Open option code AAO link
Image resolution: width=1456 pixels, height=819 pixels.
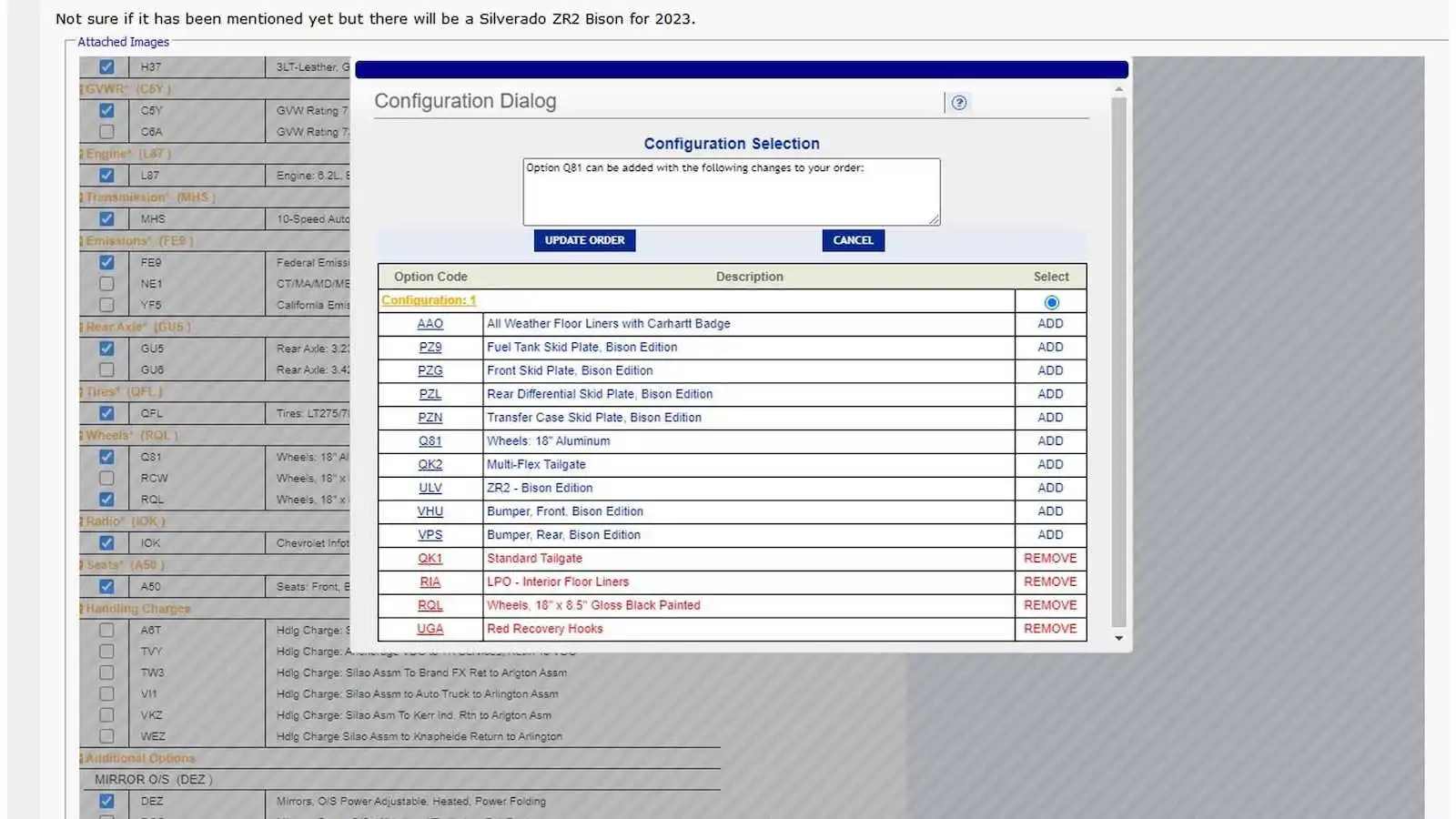430,324
